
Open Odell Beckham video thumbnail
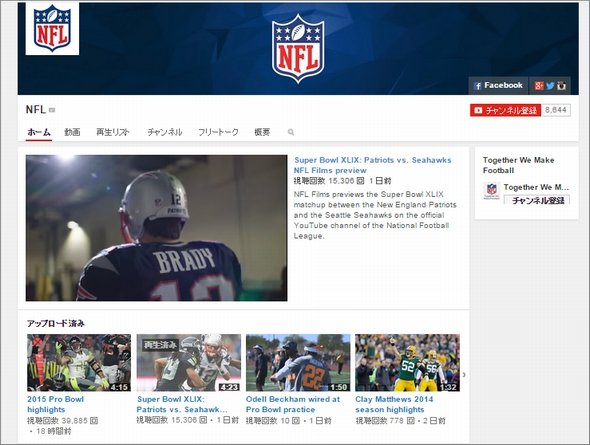(298, 363)
